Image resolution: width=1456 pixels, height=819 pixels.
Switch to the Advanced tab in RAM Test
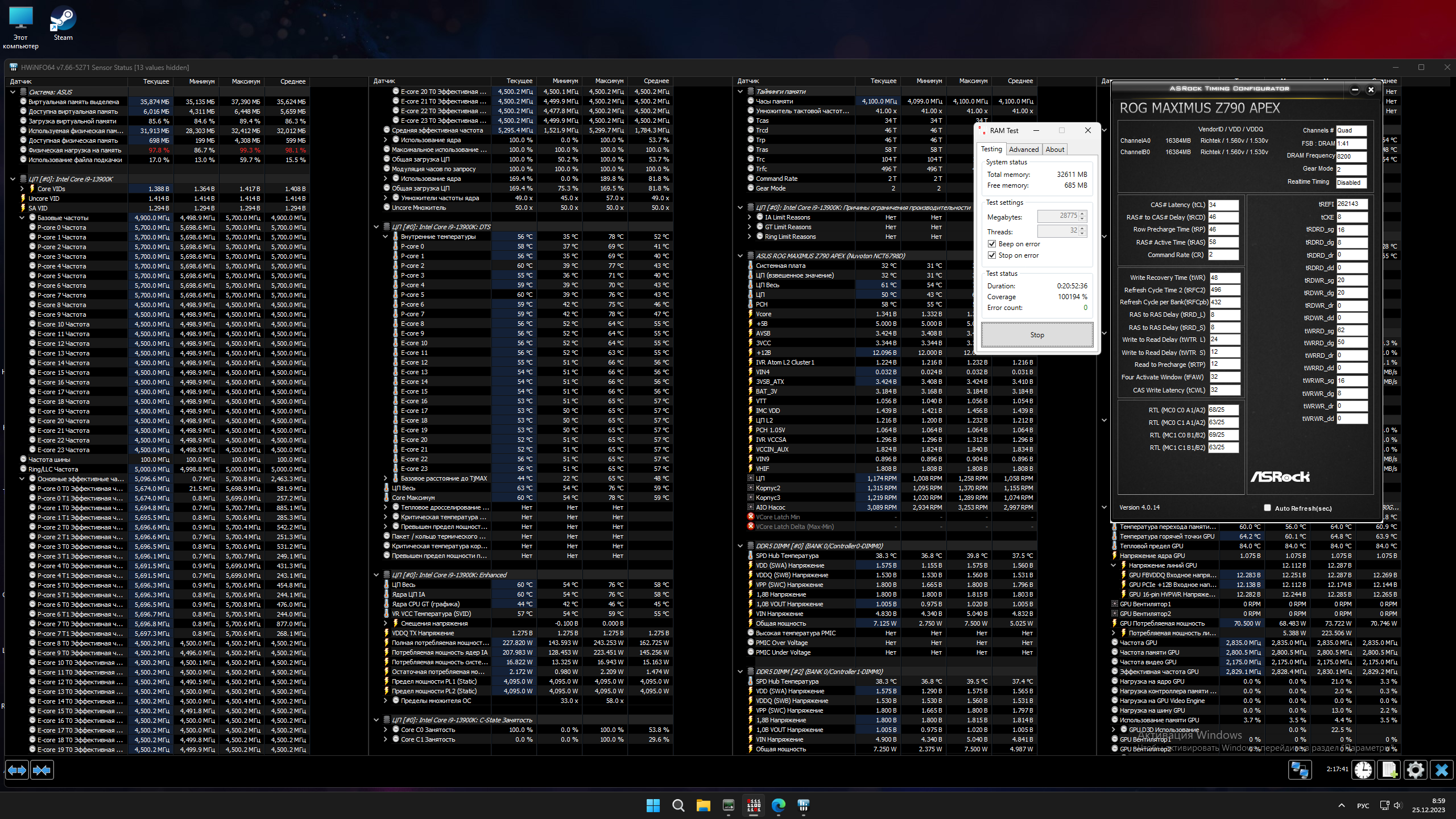(x=1023, y=149)
